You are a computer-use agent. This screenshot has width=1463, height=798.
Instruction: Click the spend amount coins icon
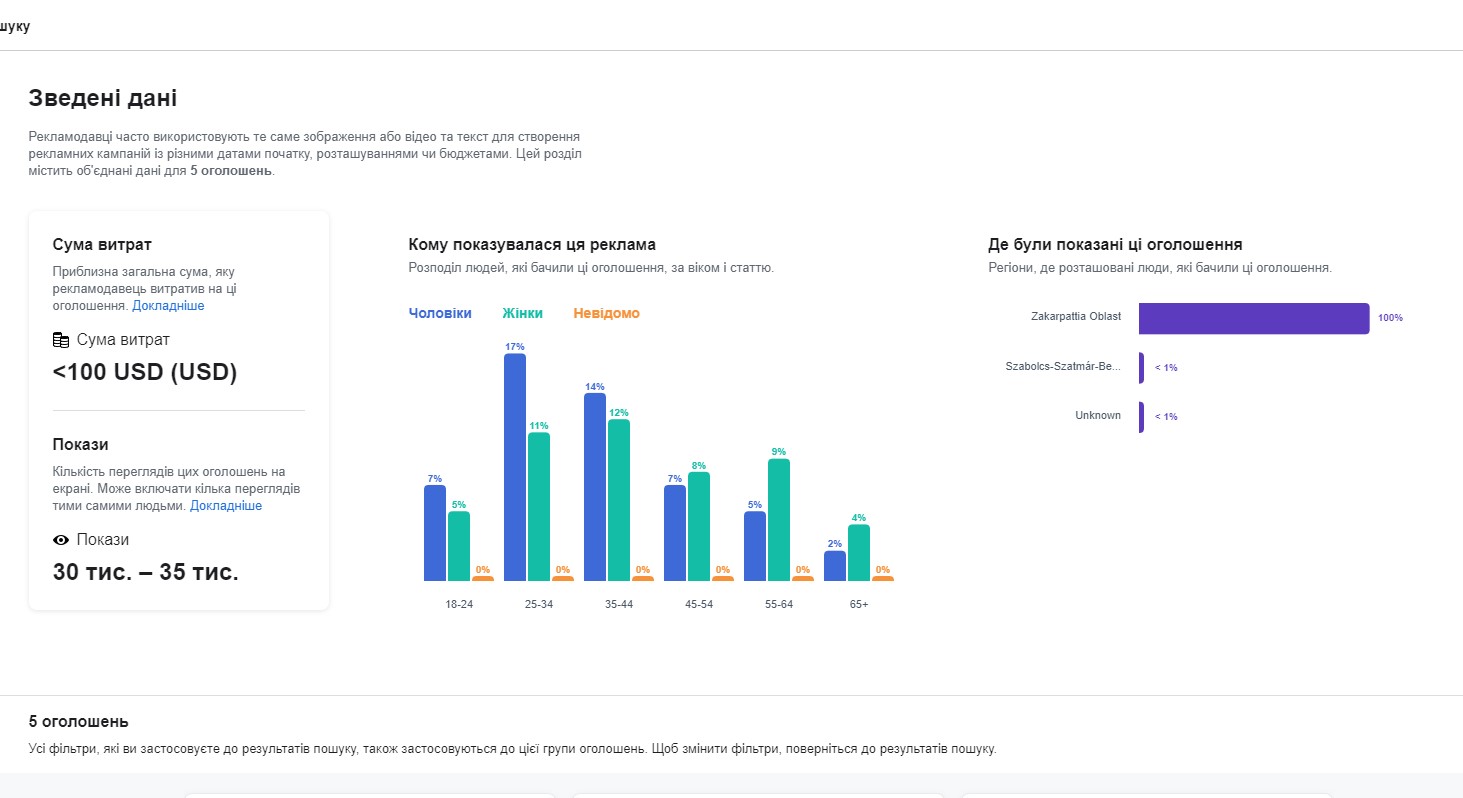click(61, 340)
